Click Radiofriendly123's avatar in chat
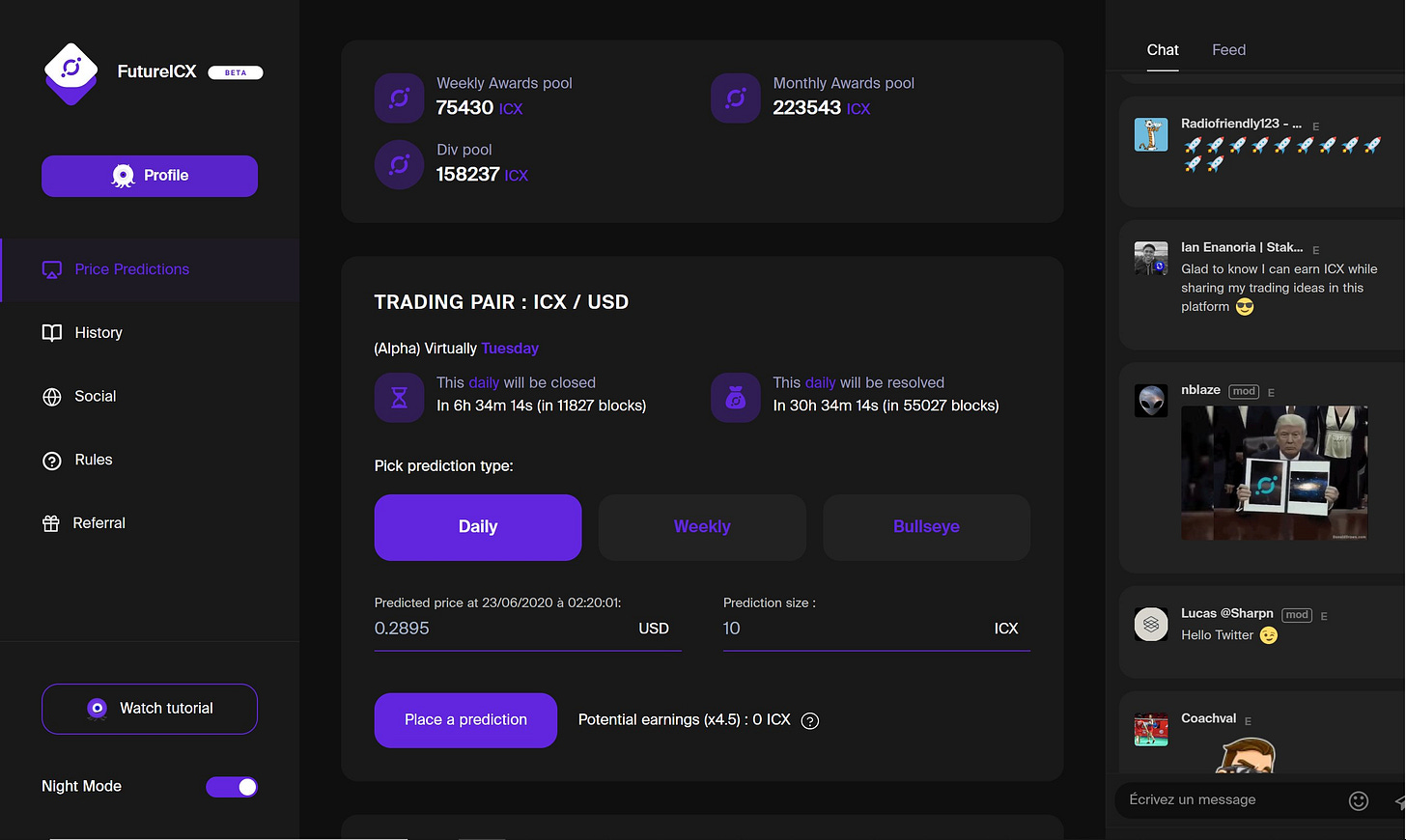The width and height of the screenshot is (1406, 840). pos(1151,135)
